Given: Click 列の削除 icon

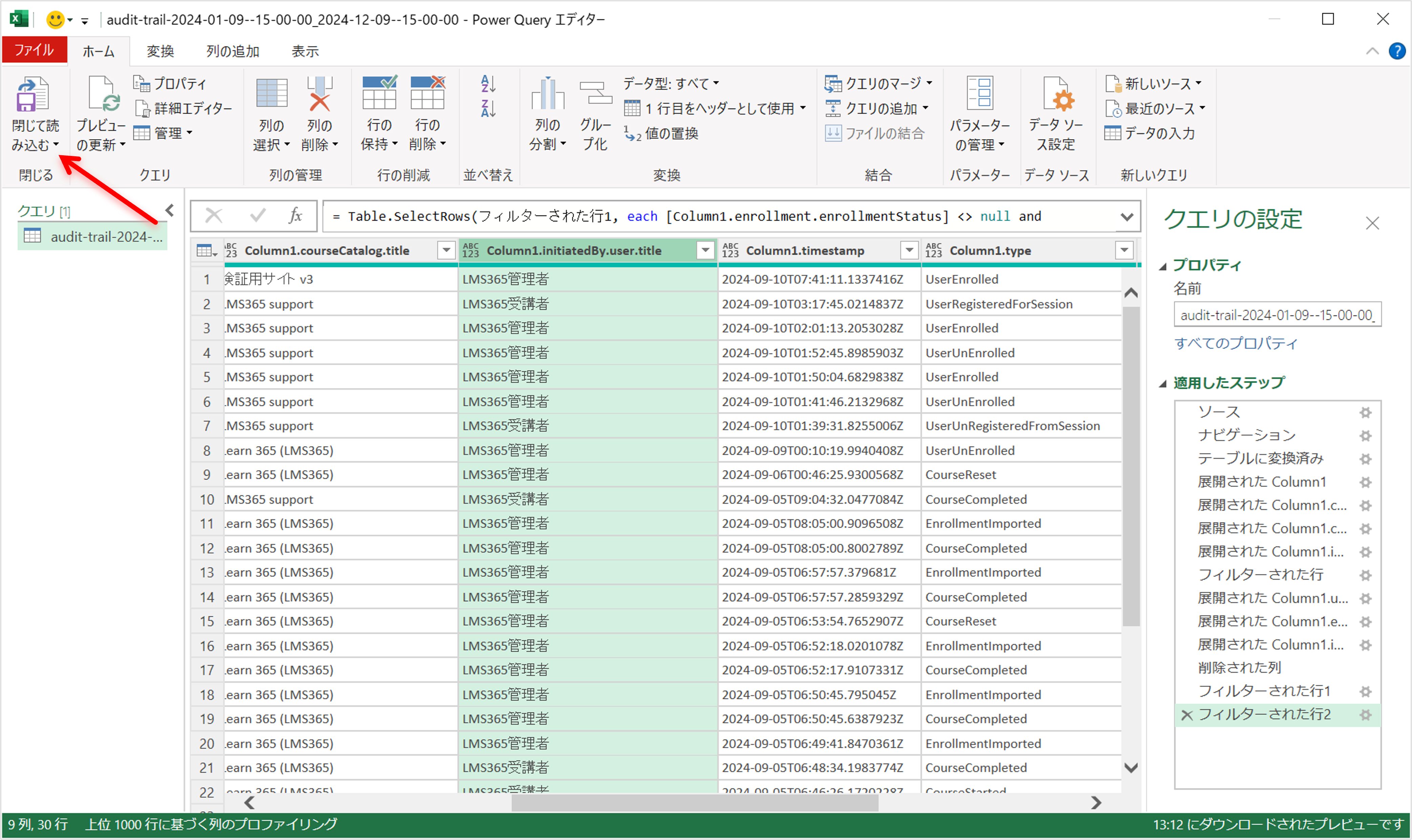Looking at the screenshot, I should click(x=320, y=93).
